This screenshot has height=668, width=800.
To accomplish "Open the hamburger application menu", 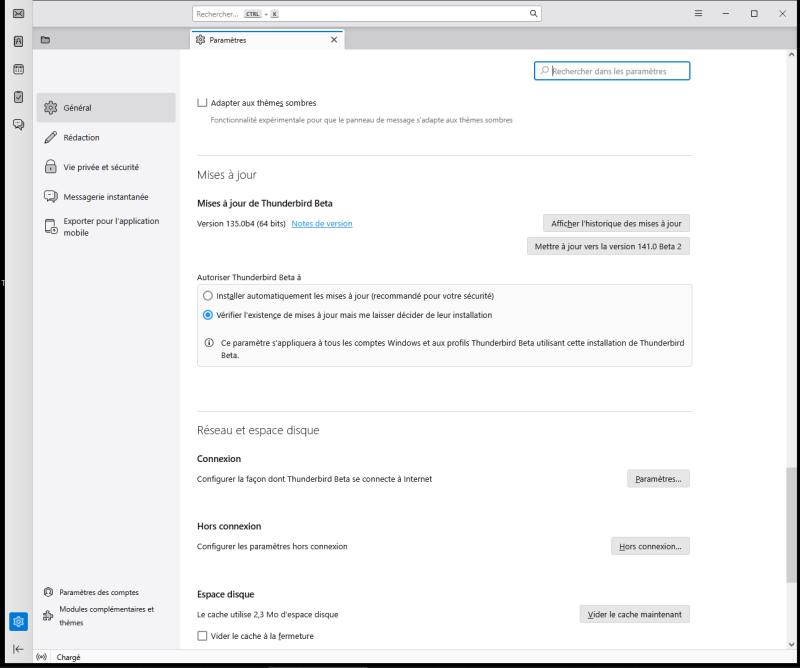I will click(698, 14).
